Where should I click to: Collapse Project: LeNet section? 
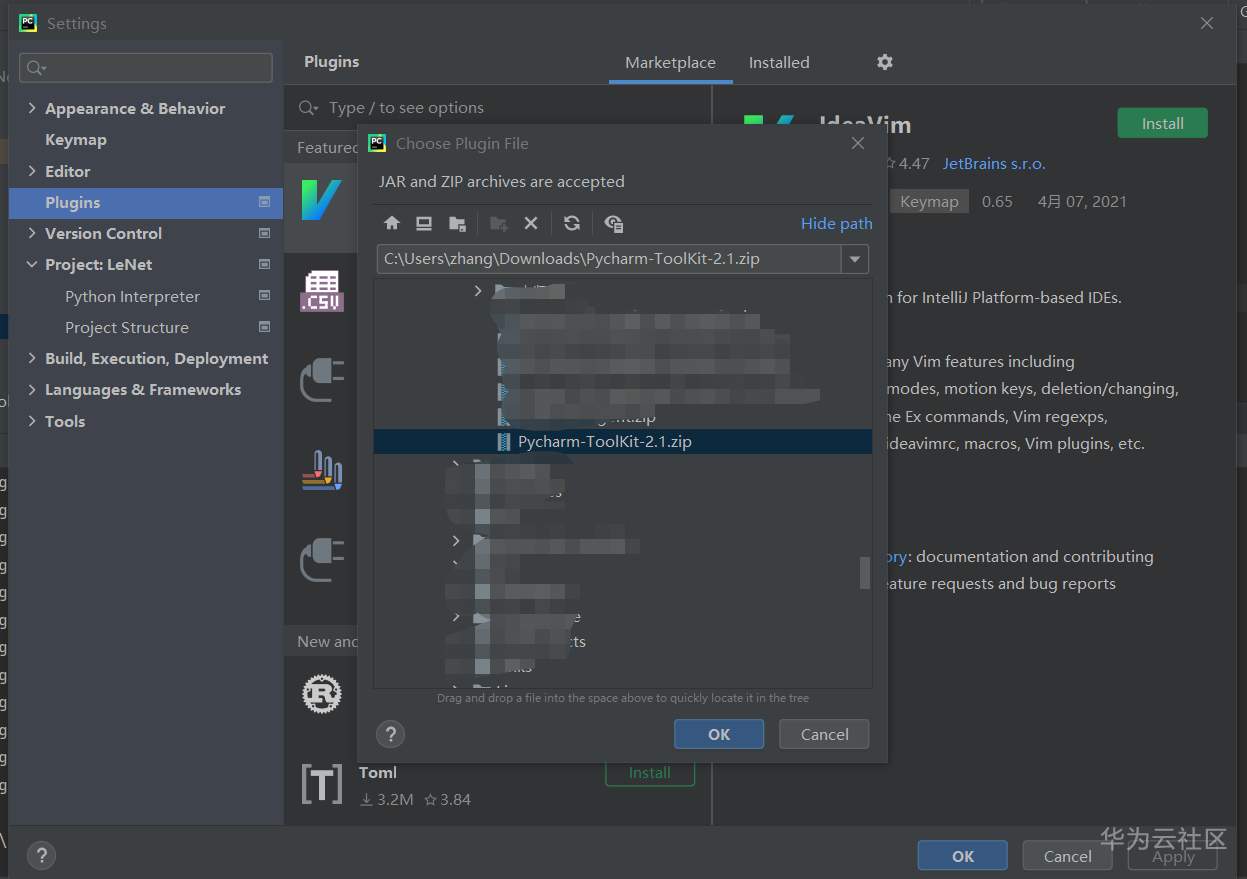pos(32,265)
